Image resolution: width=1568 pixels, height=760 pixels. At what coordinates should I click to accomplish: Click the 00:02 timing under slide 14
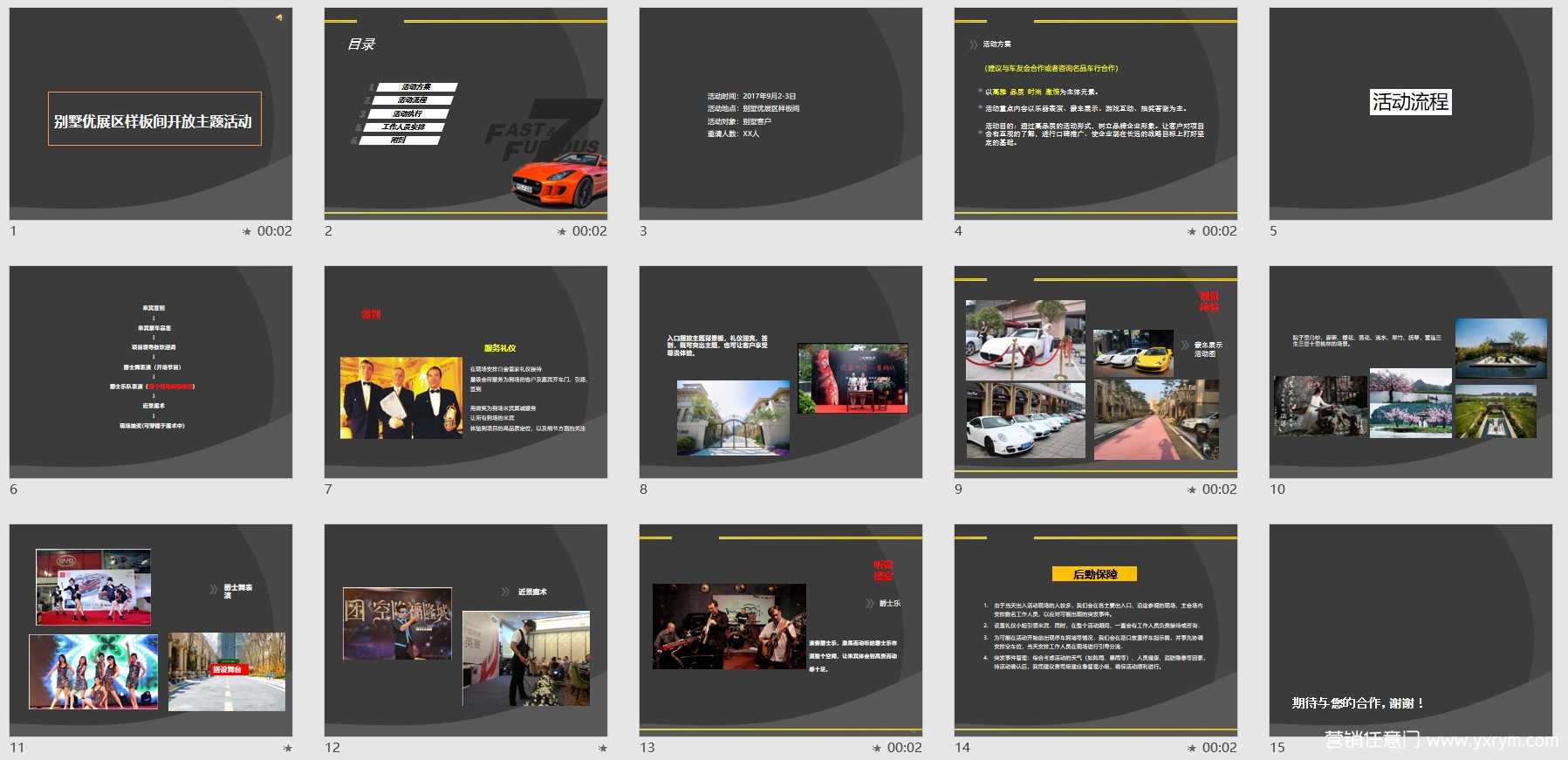tap(1220, 748)
